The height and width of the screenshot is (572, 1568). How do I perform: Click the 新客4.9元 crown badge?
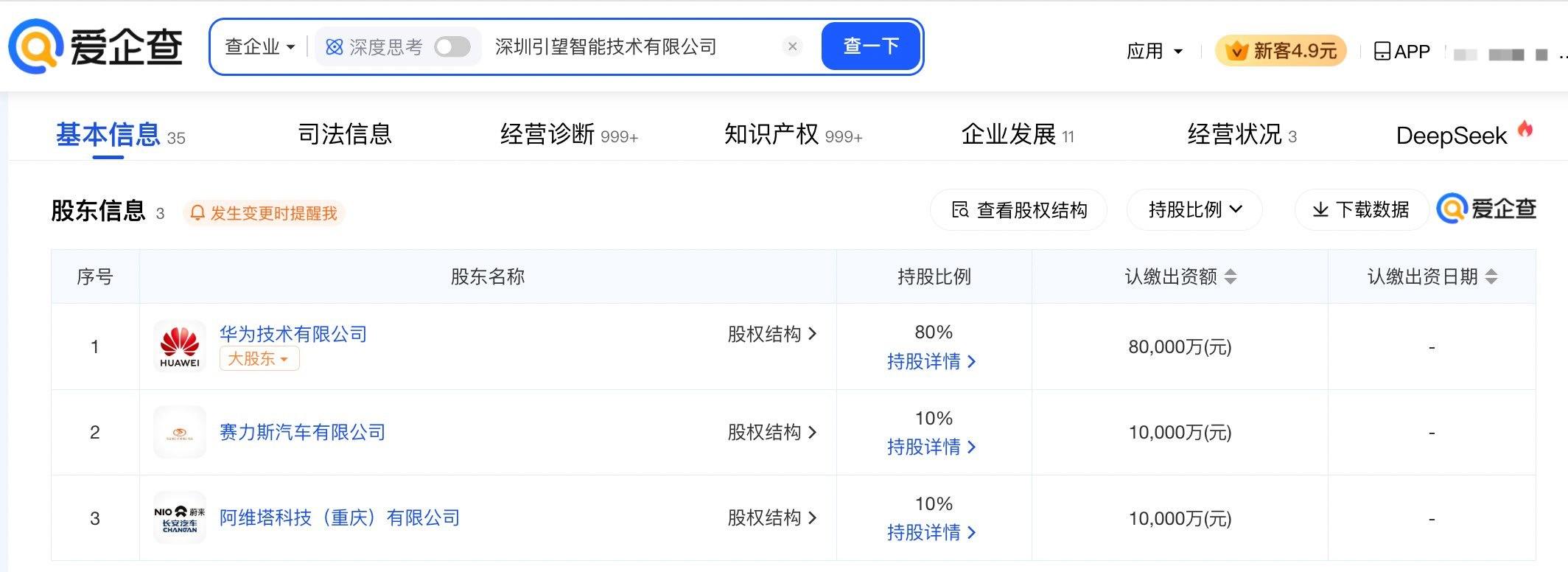coord(1281,51)
